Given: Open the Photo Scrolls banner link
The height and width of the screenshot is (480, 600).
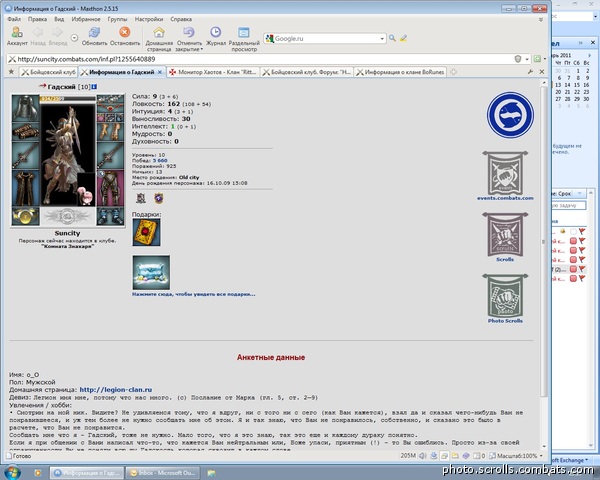Looking at the screenshot, I should 505,296.
